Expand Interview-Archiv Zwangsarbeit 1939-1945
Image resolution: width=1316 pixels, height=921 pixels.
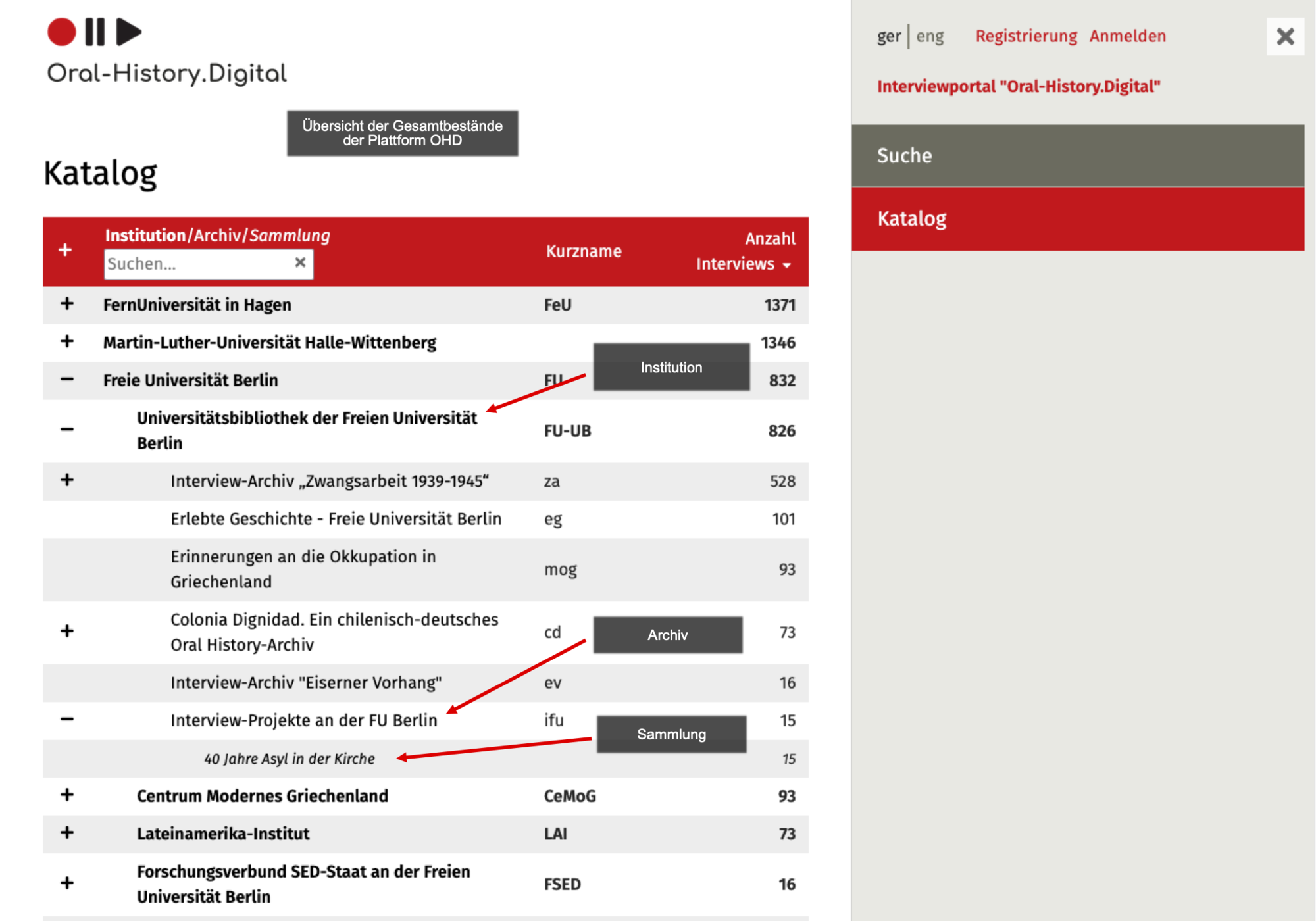67,480
